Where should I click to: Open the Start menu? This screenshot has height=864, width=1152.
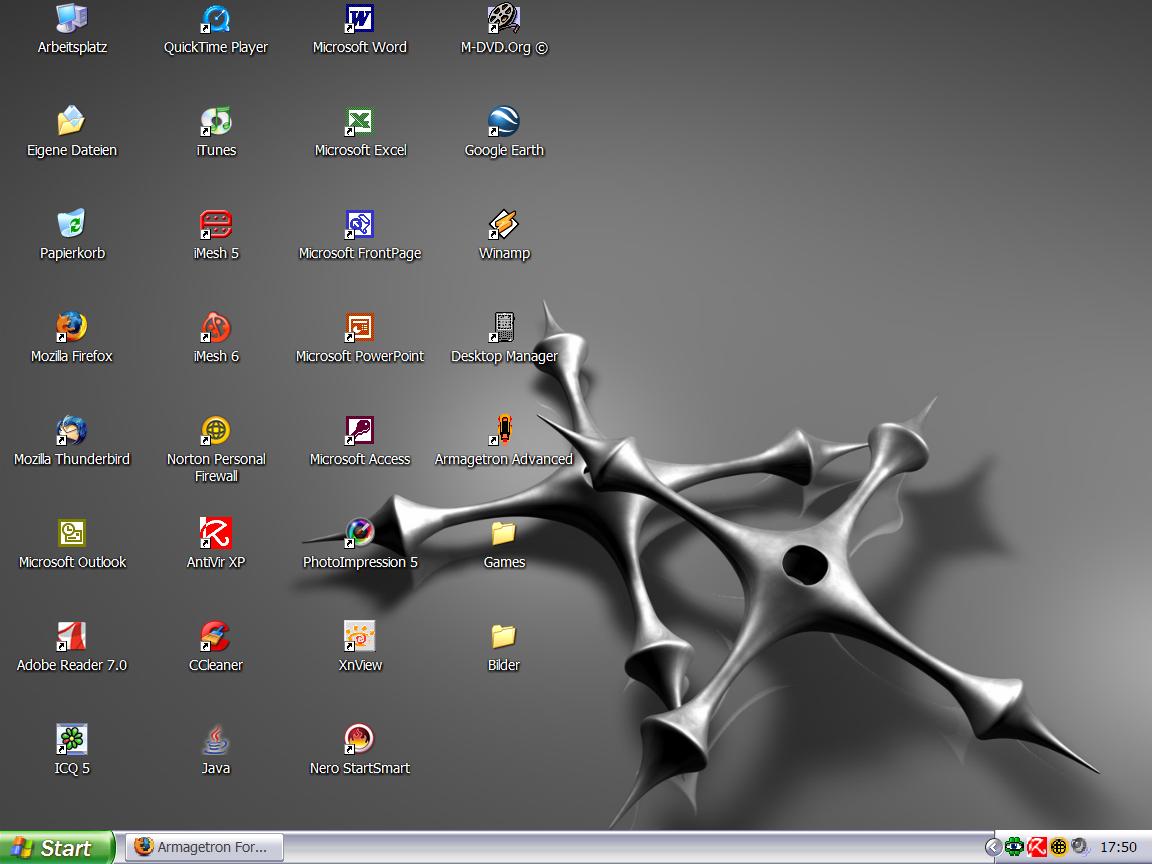pos(56,848)
